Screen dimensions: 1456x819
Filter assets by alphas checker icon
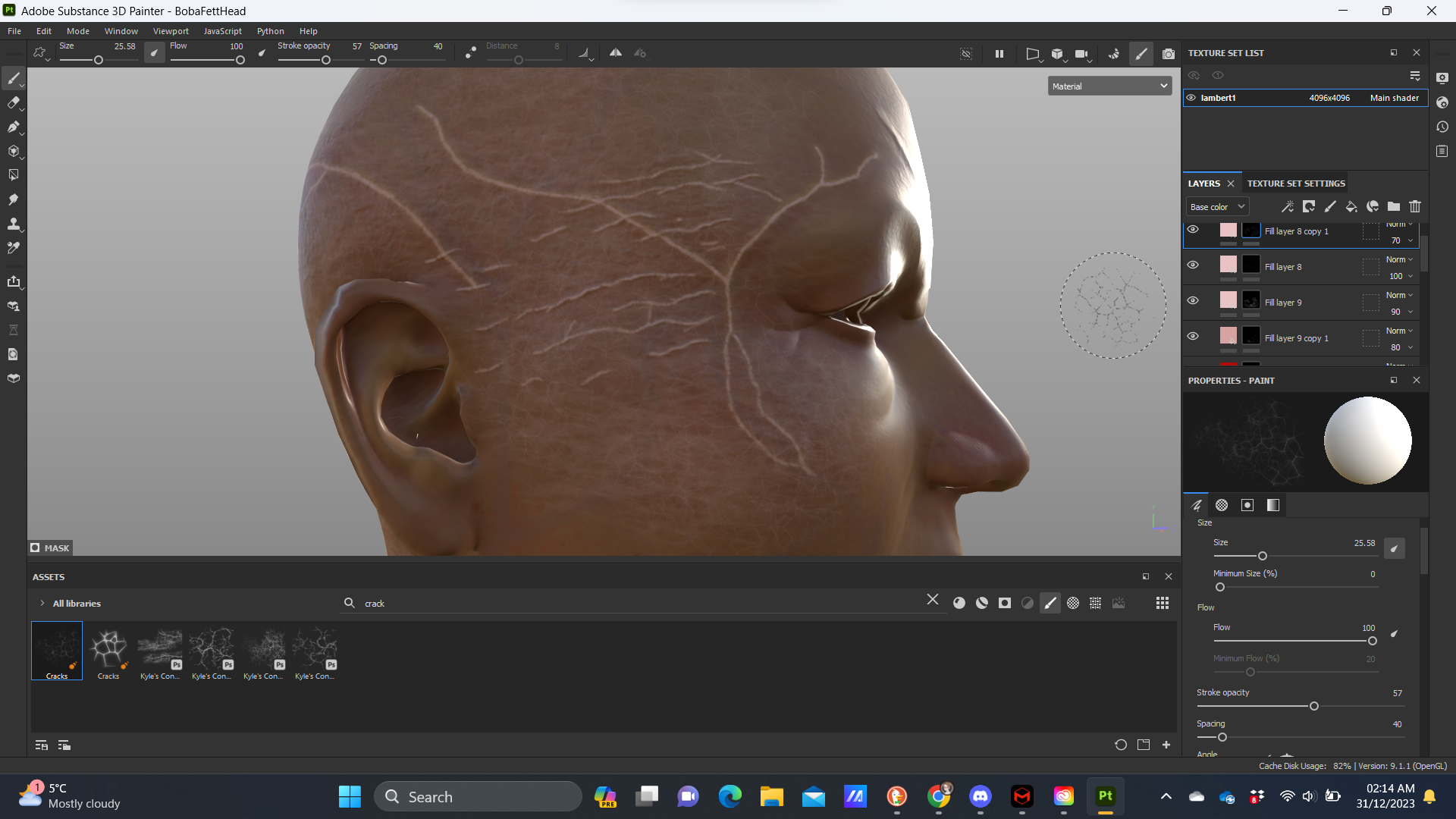pyautogui.click(x=1073, y=603)
